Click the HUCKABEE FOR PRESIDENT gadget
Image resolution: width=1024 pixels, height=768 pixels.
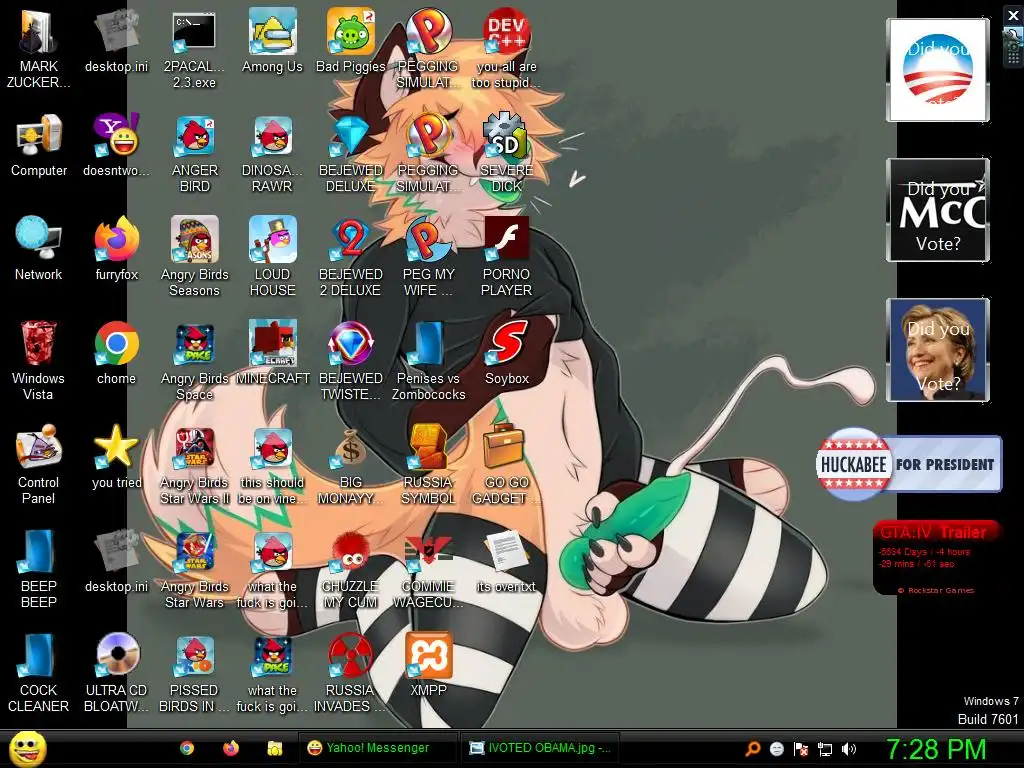click(908, 464)
